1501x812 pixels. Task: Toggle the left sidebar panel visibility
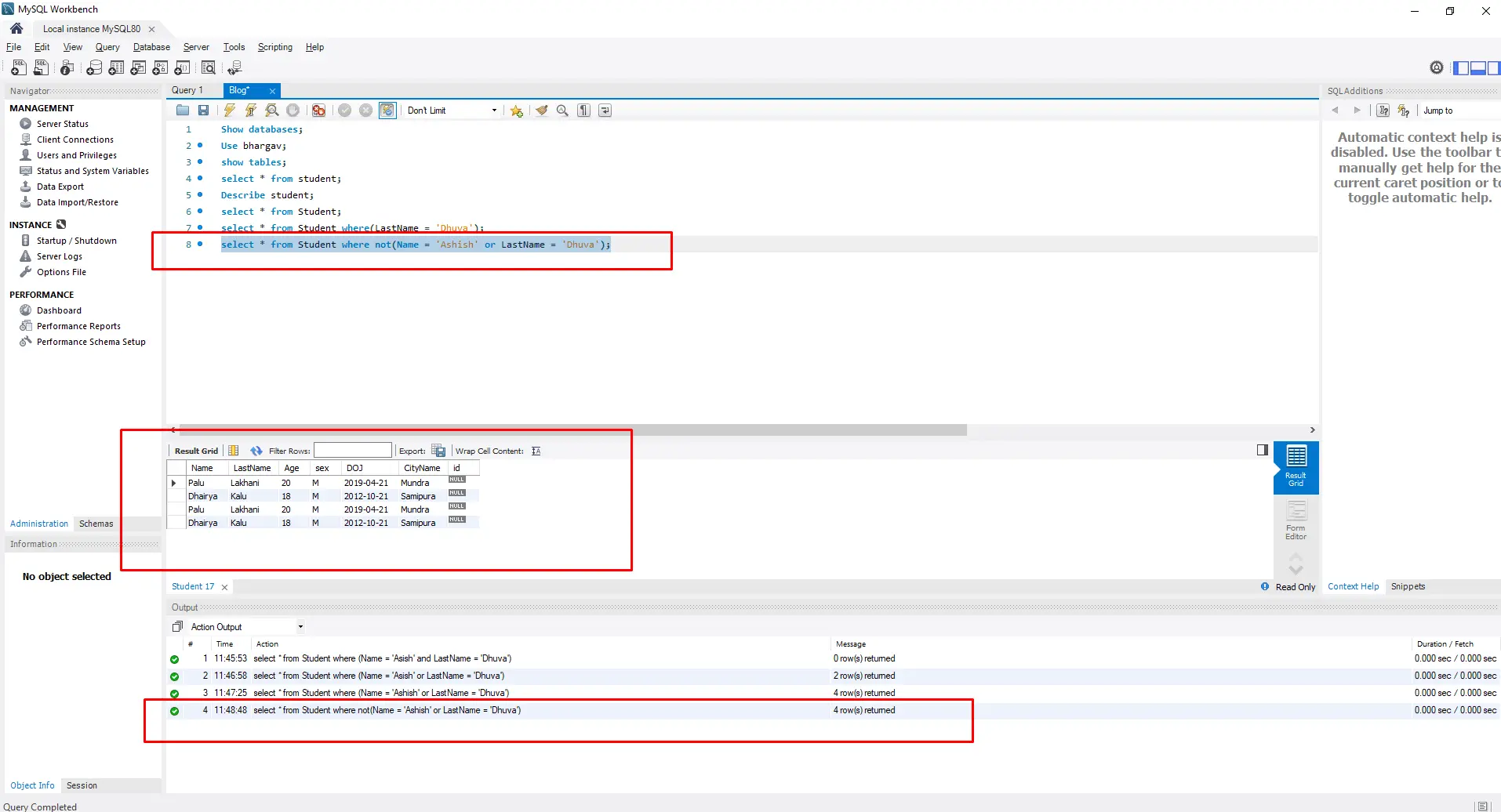point(1461,68)
